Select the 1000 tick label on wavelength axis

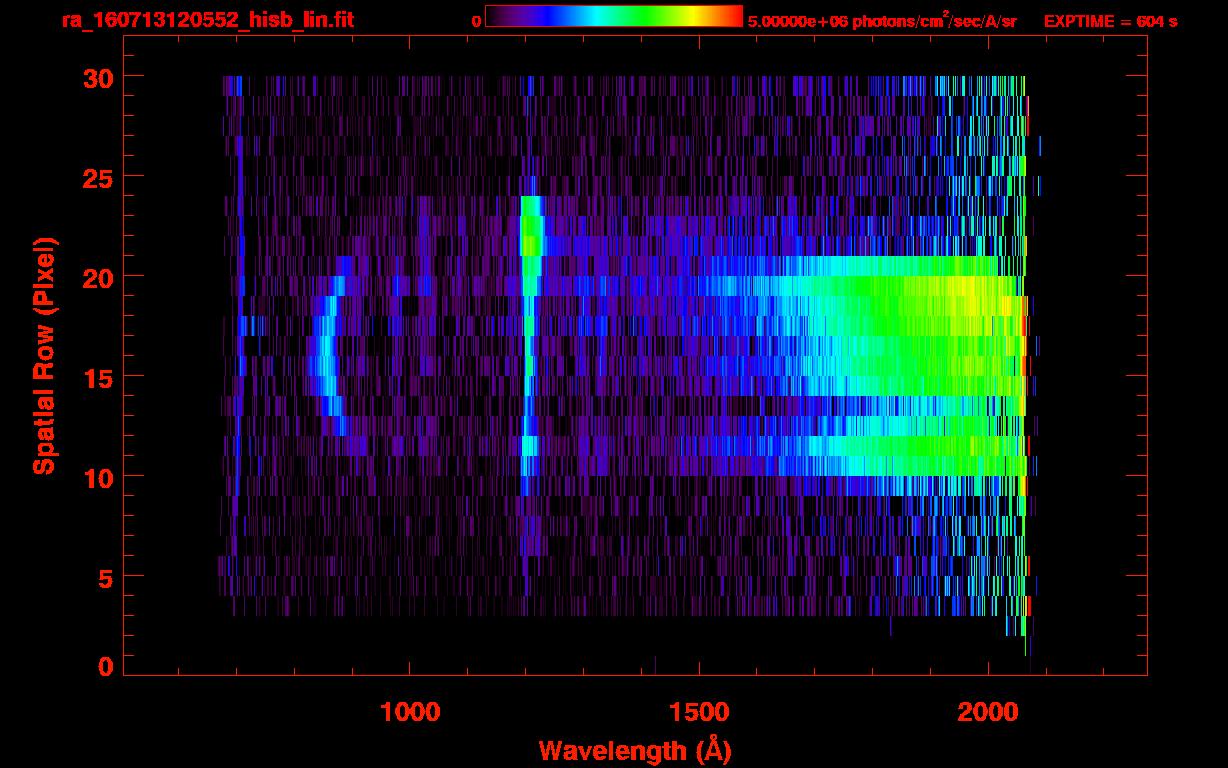click(410, 711)
